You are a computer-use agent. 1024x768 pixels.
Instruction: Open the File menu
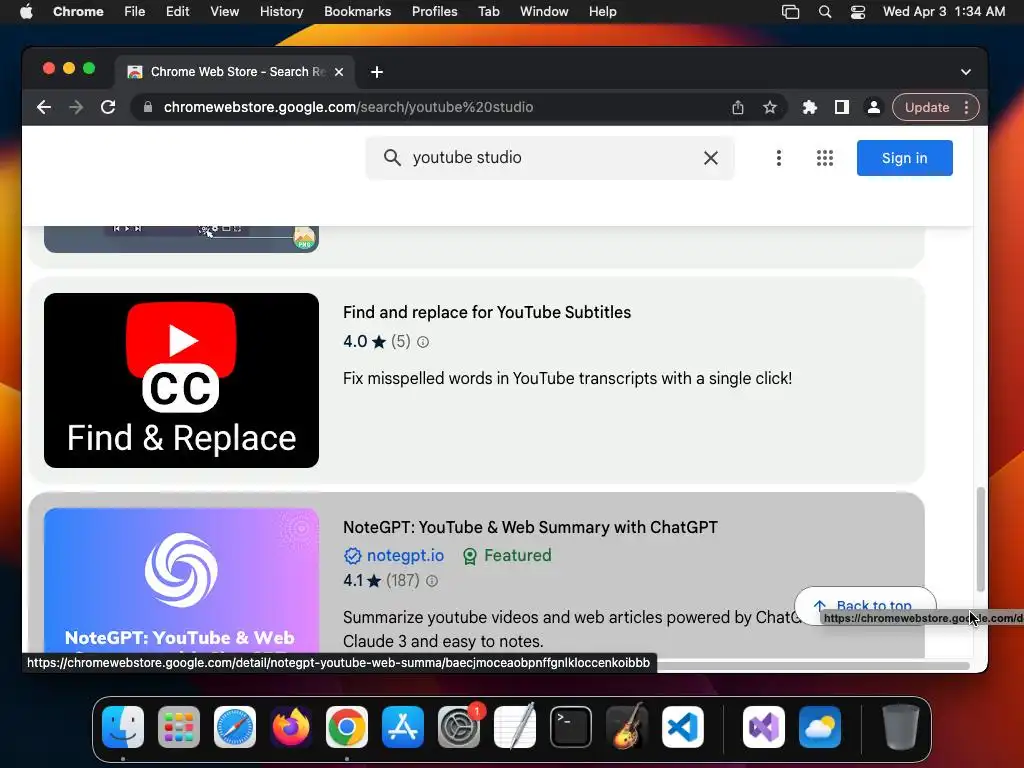[x=135, y=12]
